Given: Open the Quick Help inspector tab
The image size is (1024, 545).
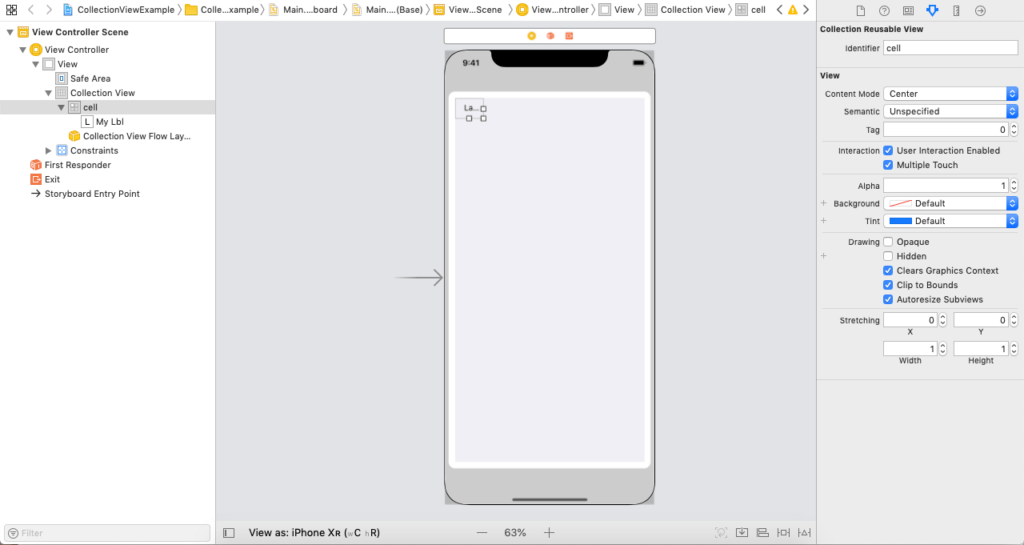Looking at the screenshot, I should 884,10.
